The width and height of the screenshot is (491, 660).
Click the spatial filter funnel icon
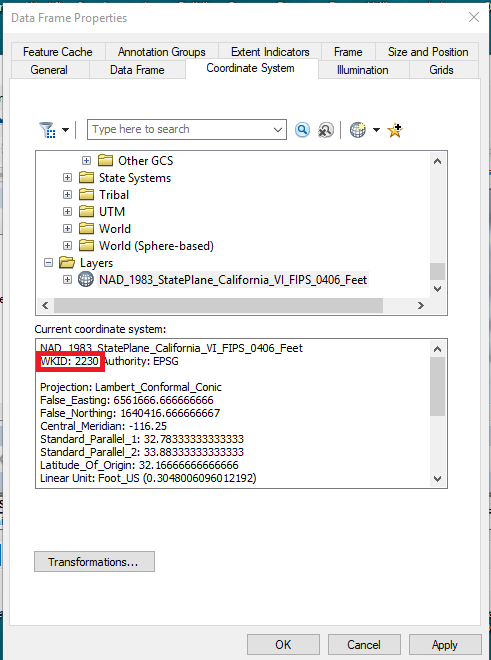47,130
